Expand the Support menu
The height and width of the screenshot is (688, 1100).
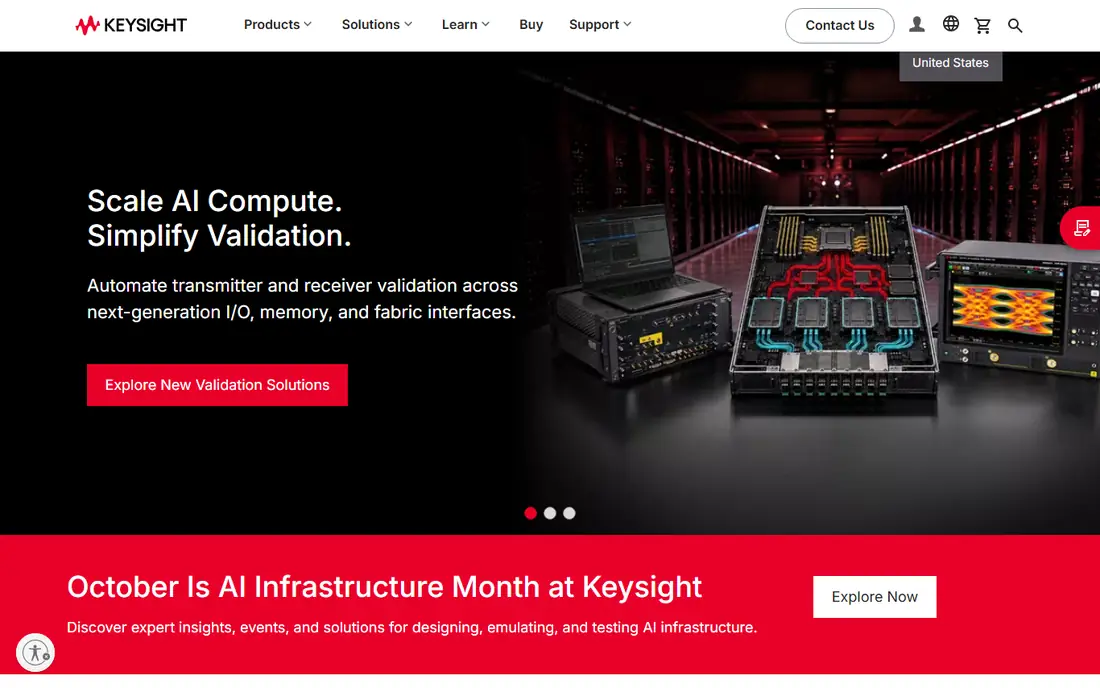pyautogui.click(x=600, y=25)
